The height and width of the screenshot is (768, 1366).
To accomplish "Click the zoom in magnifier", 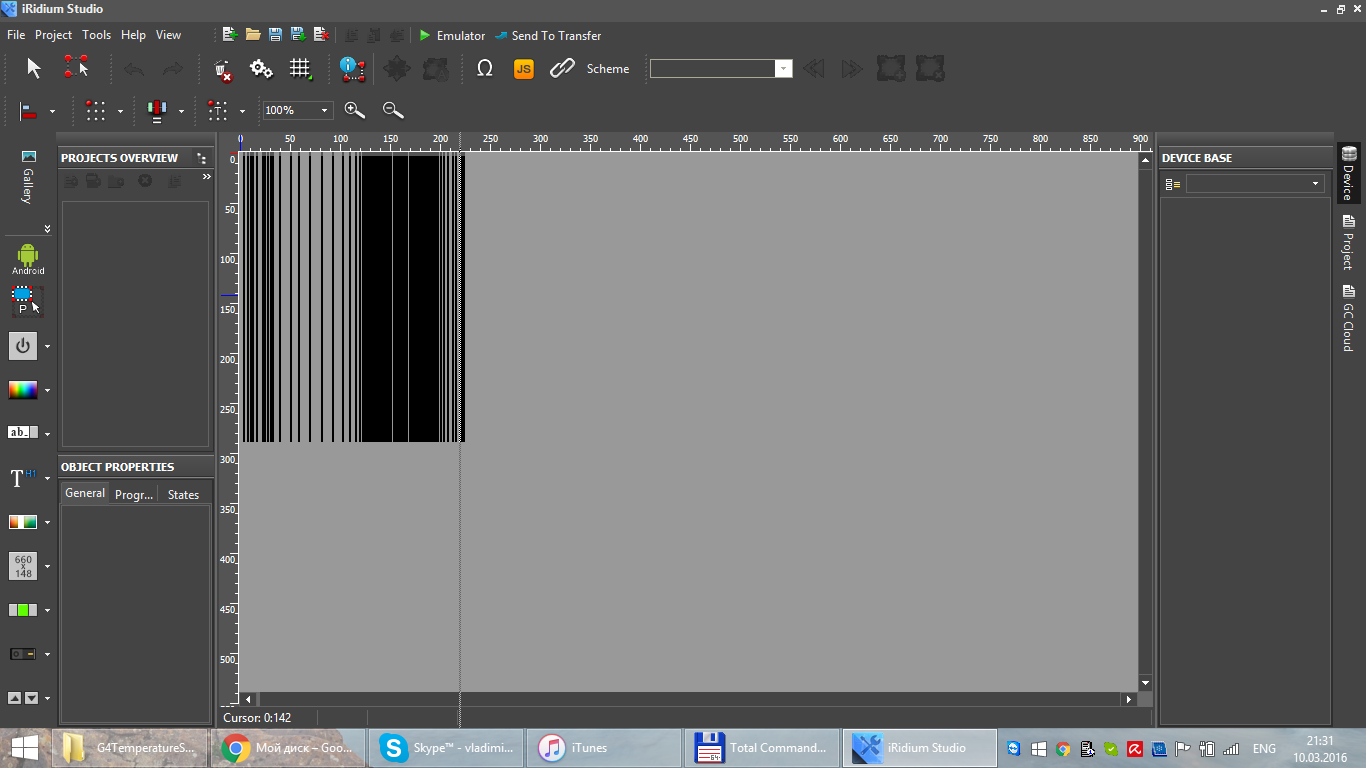I will coord(354,110).
